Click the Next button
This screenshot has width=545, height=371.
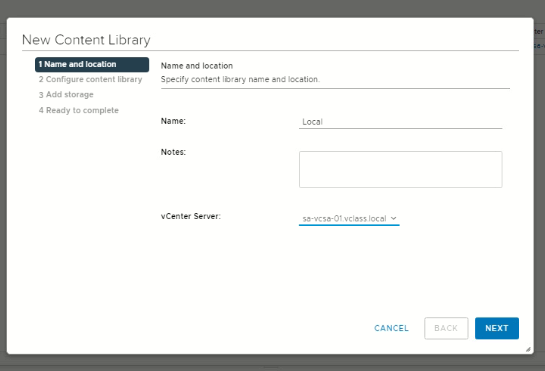497,328
